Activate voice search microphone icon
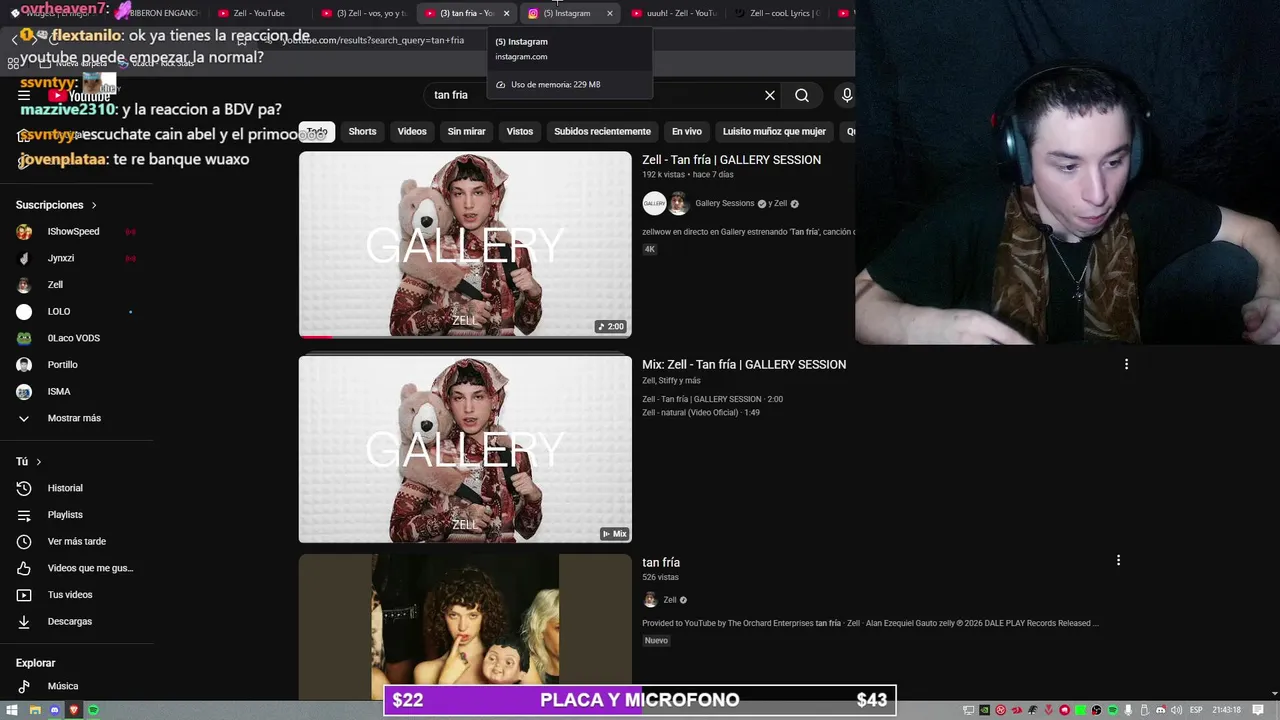 (x=847, y=95)
